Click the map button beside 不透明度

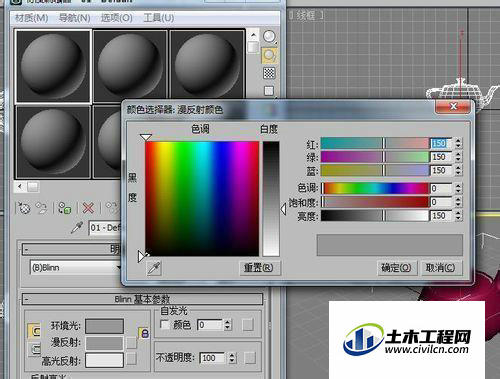[x=250, y=358]
